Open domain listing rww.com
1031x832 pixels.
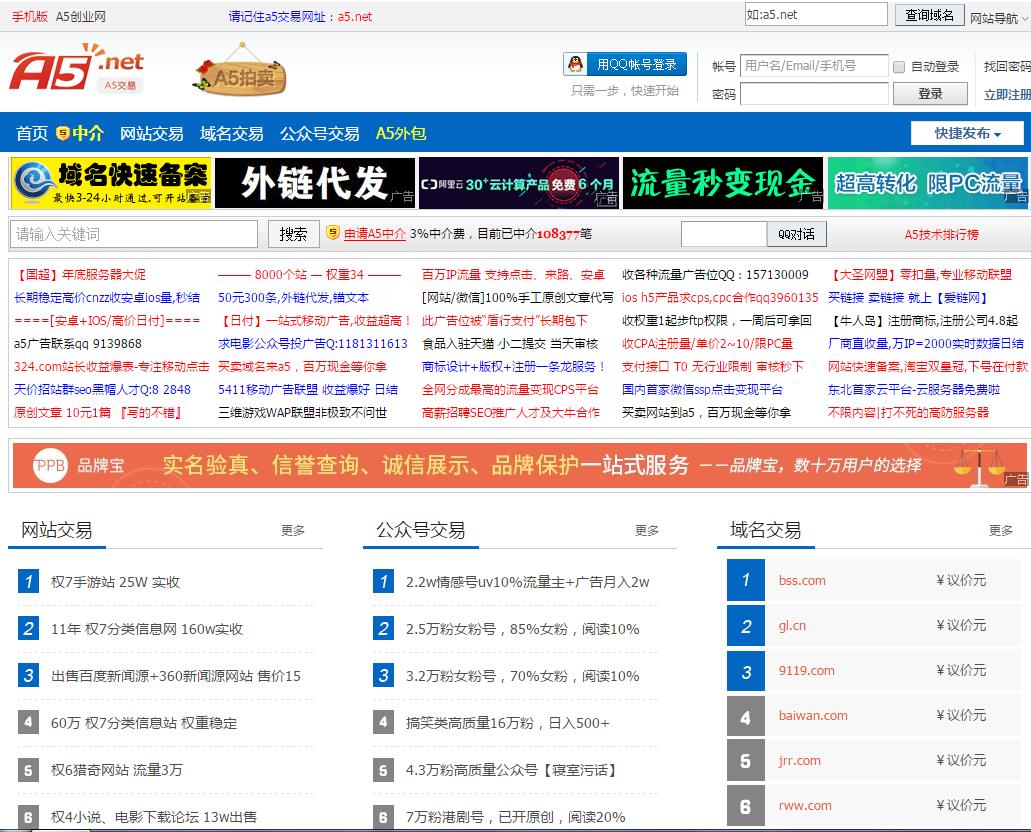click(x=805, y=805)
